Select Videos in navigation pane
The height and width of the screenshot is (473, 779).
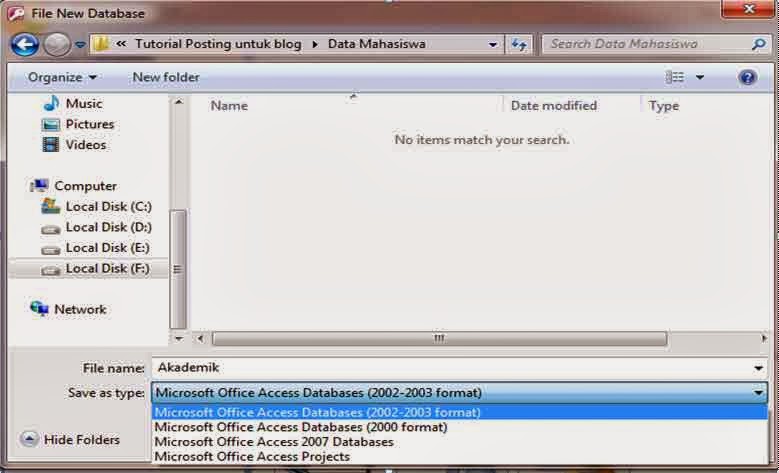[x=86, y=145]
